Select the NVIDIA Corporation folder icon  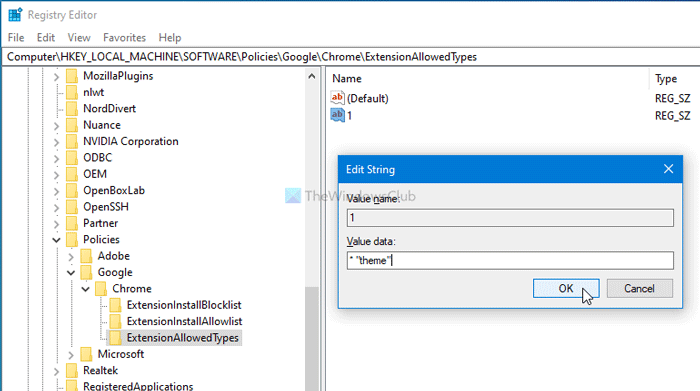point(72,141)
